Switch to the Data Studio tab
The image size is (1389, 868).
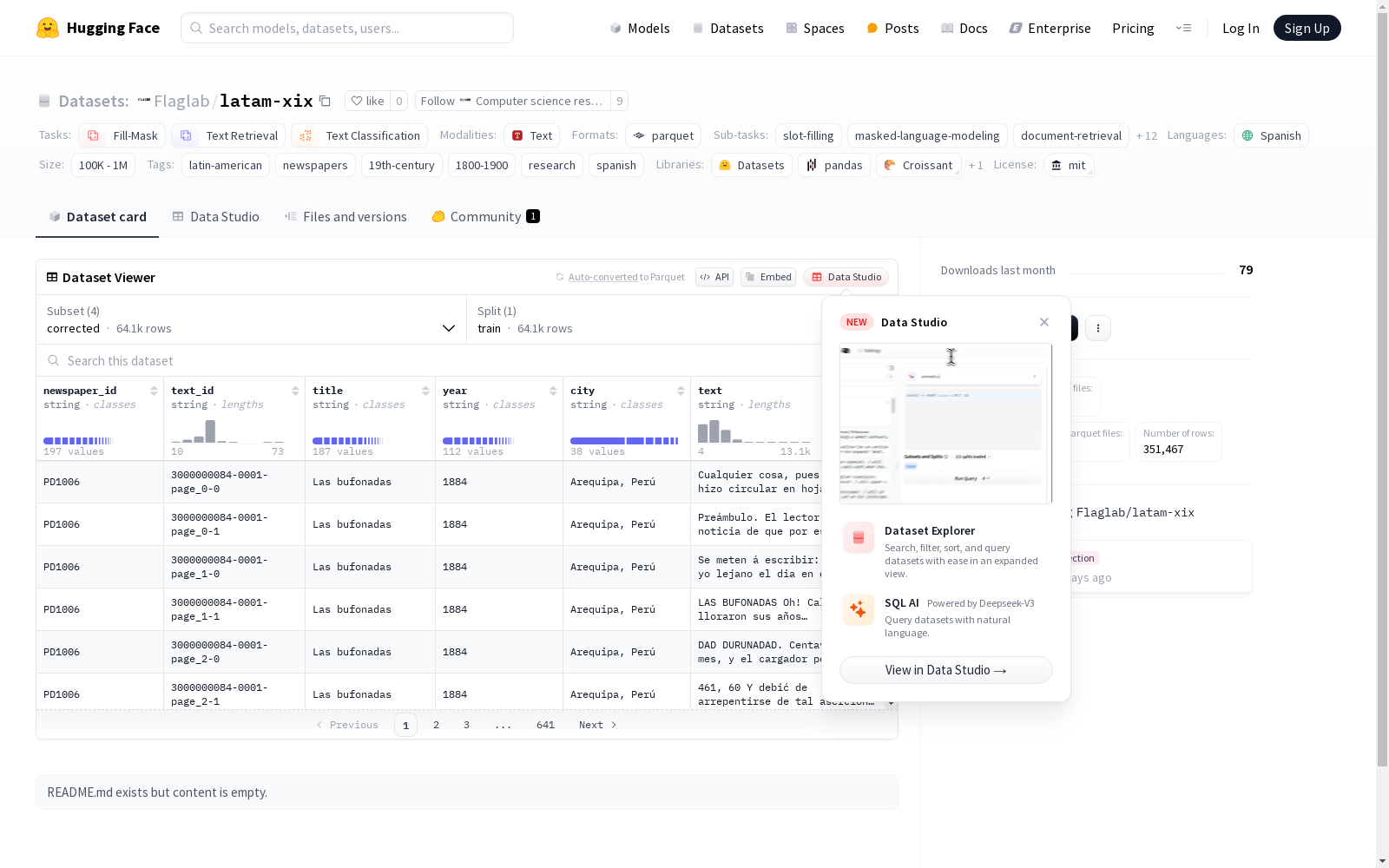[216, 217]
